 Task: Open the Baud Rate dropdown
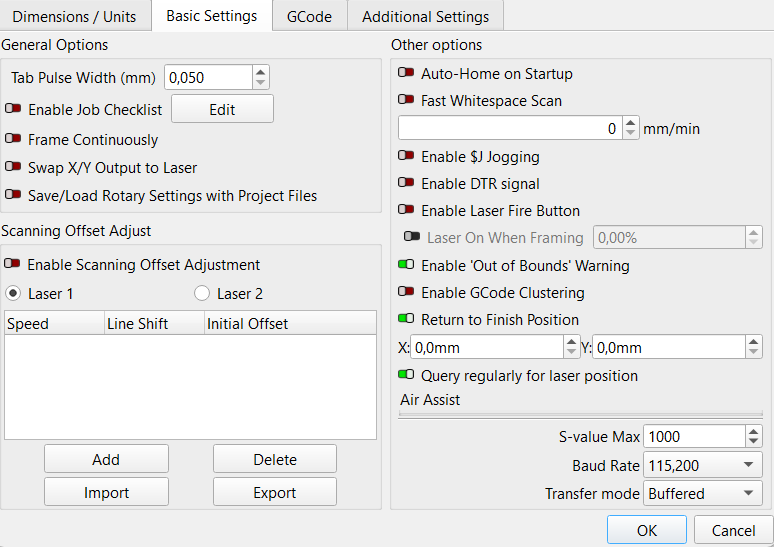pos(702,465)
